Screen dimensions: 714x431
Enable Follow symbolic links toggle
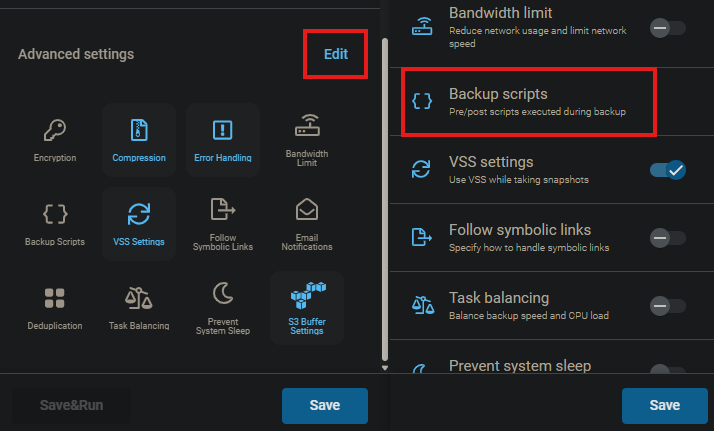[667, 237]
